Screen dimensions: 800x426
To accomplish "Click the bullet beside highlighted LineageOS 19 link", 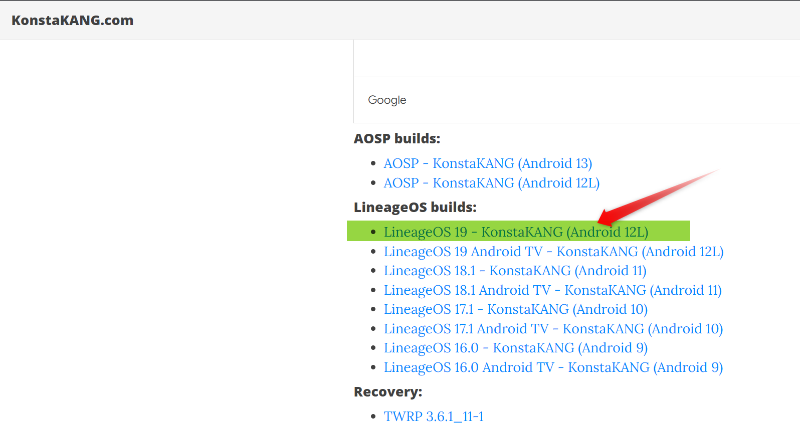I will (x=373, y=232).
